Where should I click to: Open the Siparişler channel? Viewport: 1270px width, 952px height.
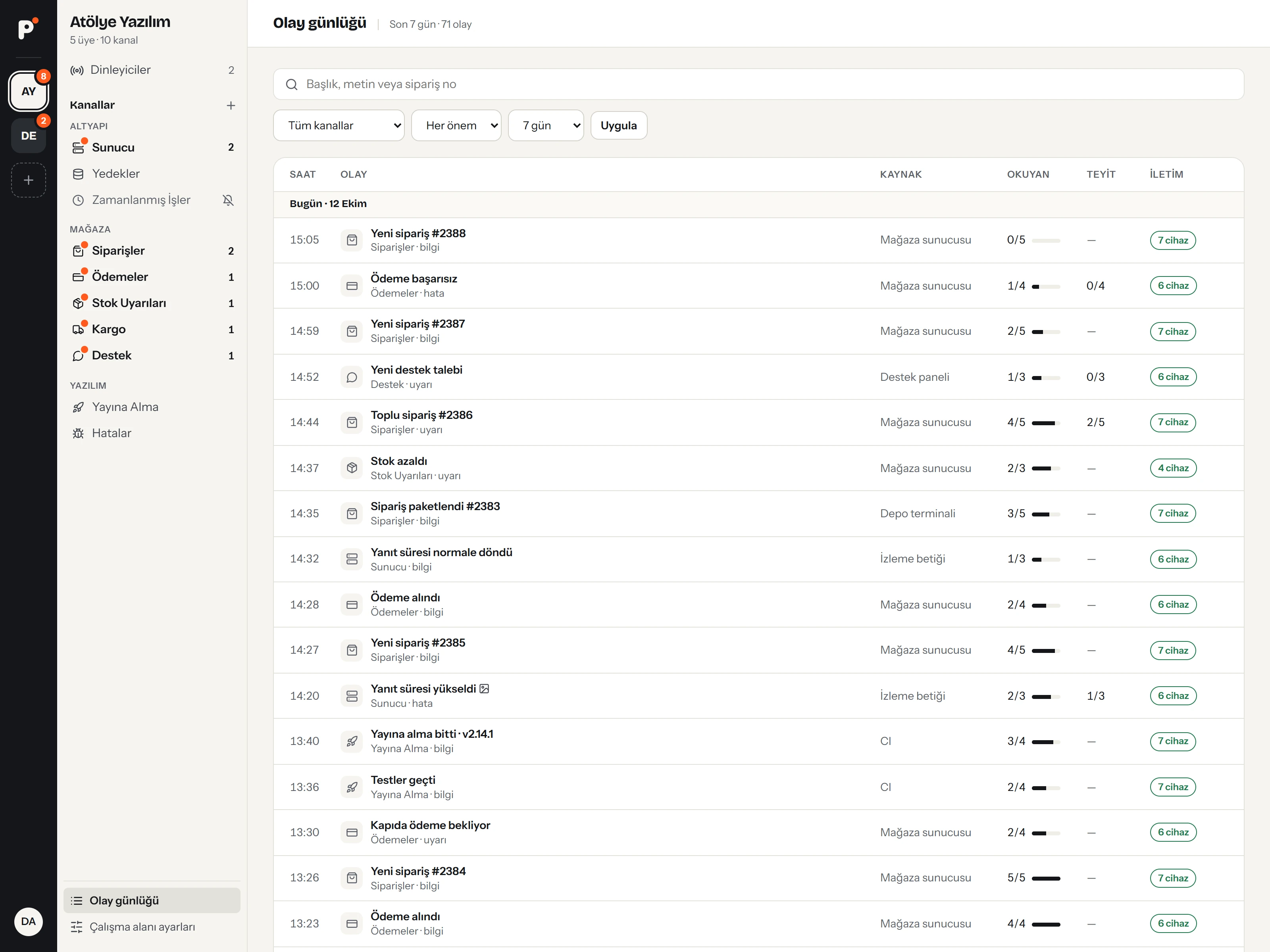[152, 251]
